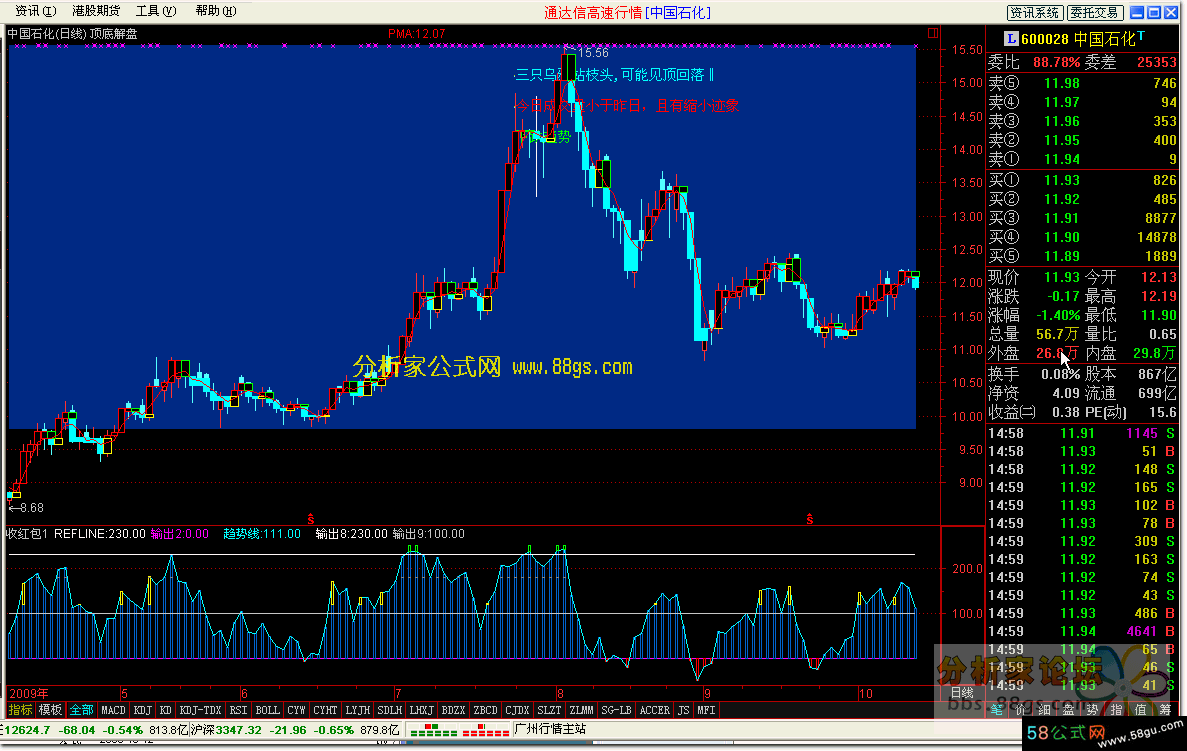Click the 15.56 high price marker

click(590, 52)
